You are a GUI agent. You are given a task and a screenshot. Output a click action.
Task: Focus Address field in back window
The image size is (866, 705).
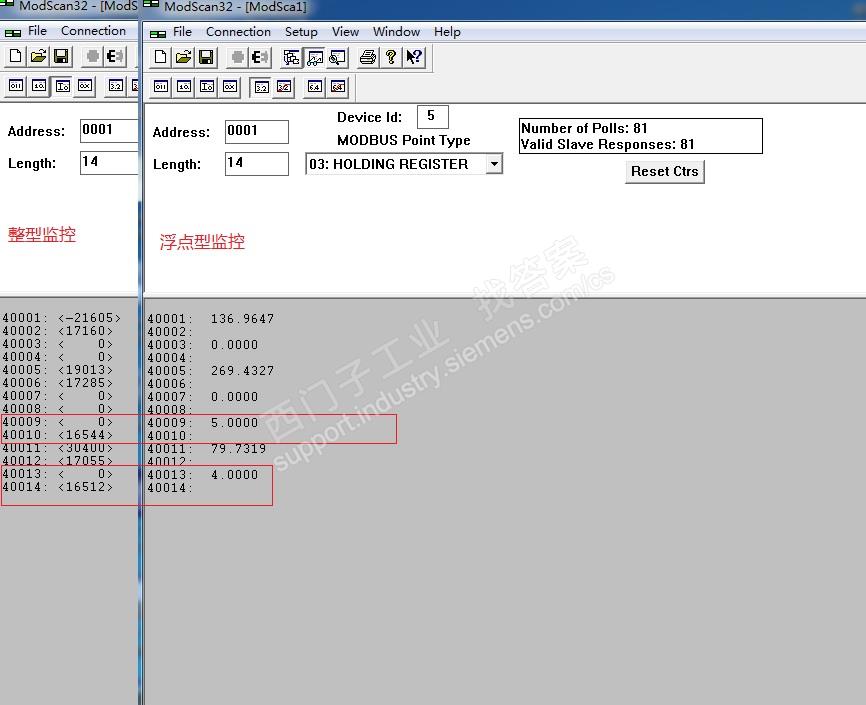(x=109, y=130)
